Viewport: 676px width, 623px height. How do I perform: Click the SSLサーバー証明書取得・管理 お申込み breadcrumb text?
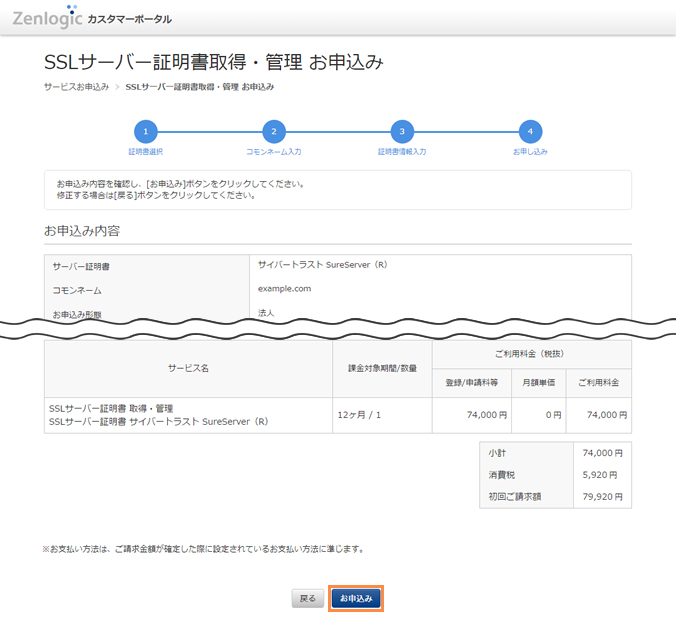200,87
